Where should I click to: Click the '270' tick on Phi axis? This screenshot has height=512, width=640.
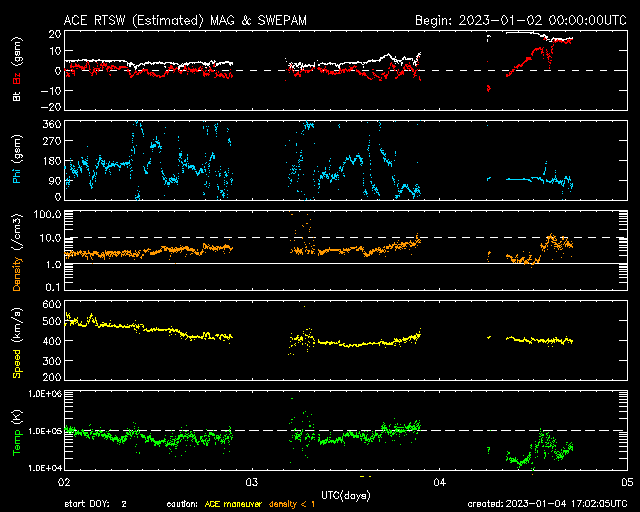coord(52,141)
